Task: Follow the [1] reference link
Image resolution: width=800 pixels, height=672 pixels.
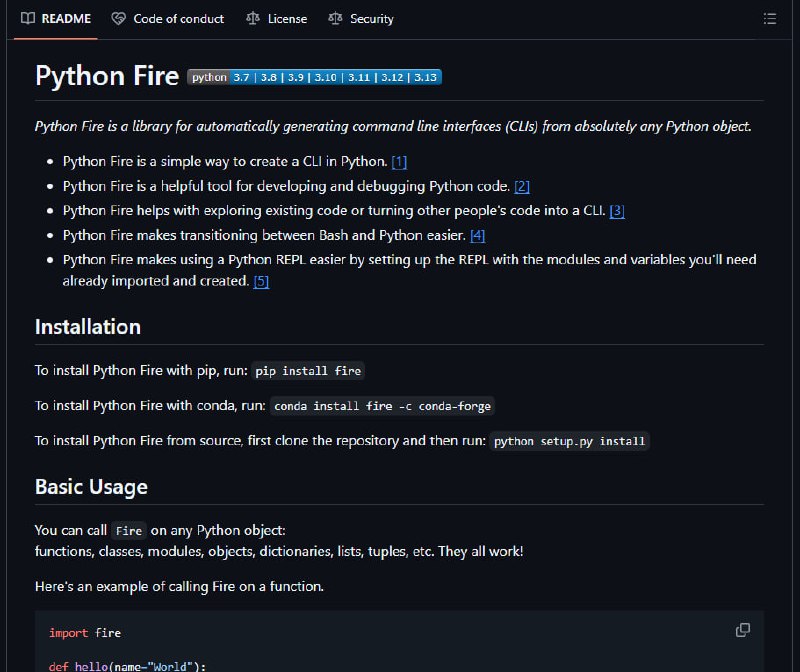Action: tap(399, 162)
